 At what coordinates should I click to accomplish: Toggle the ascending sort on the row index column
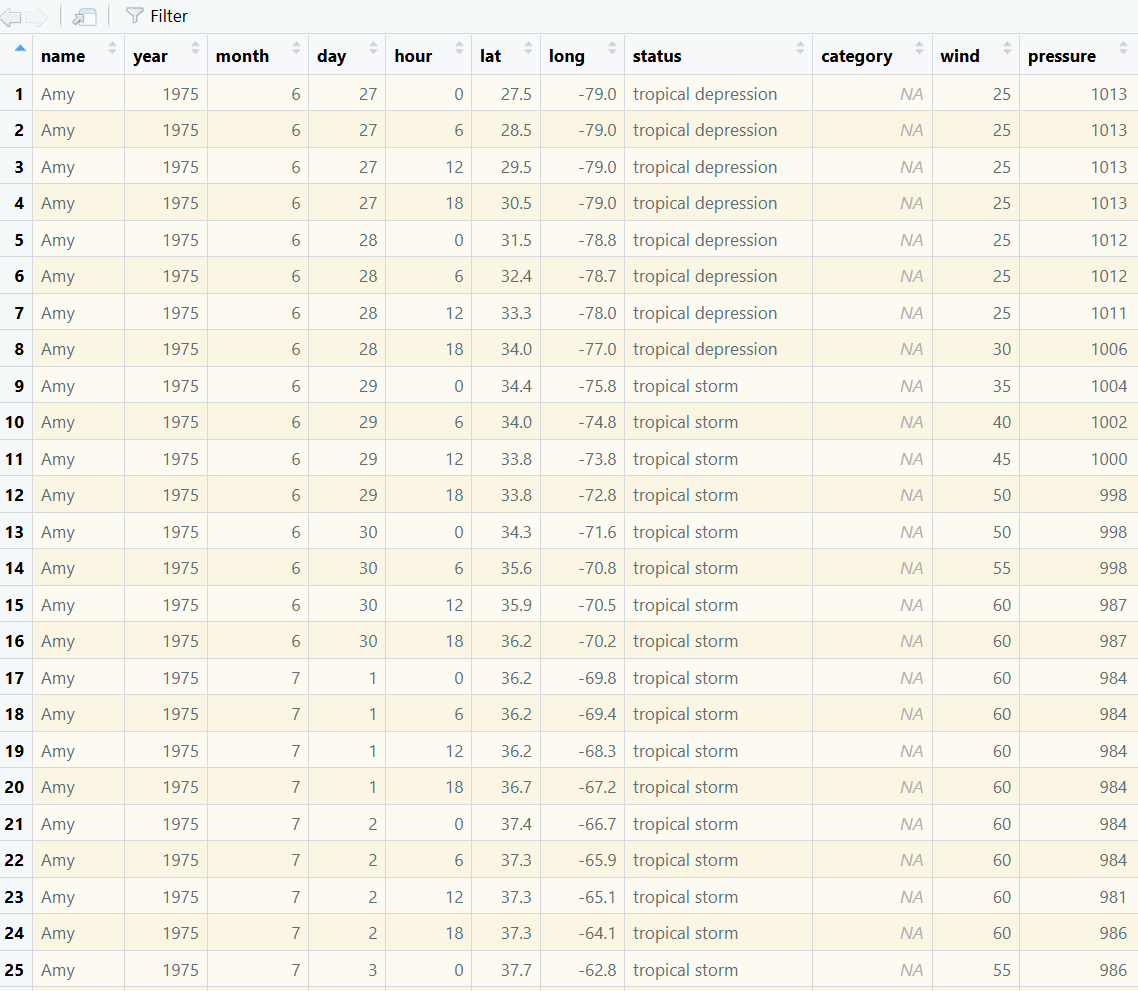[x=20, y=48]
